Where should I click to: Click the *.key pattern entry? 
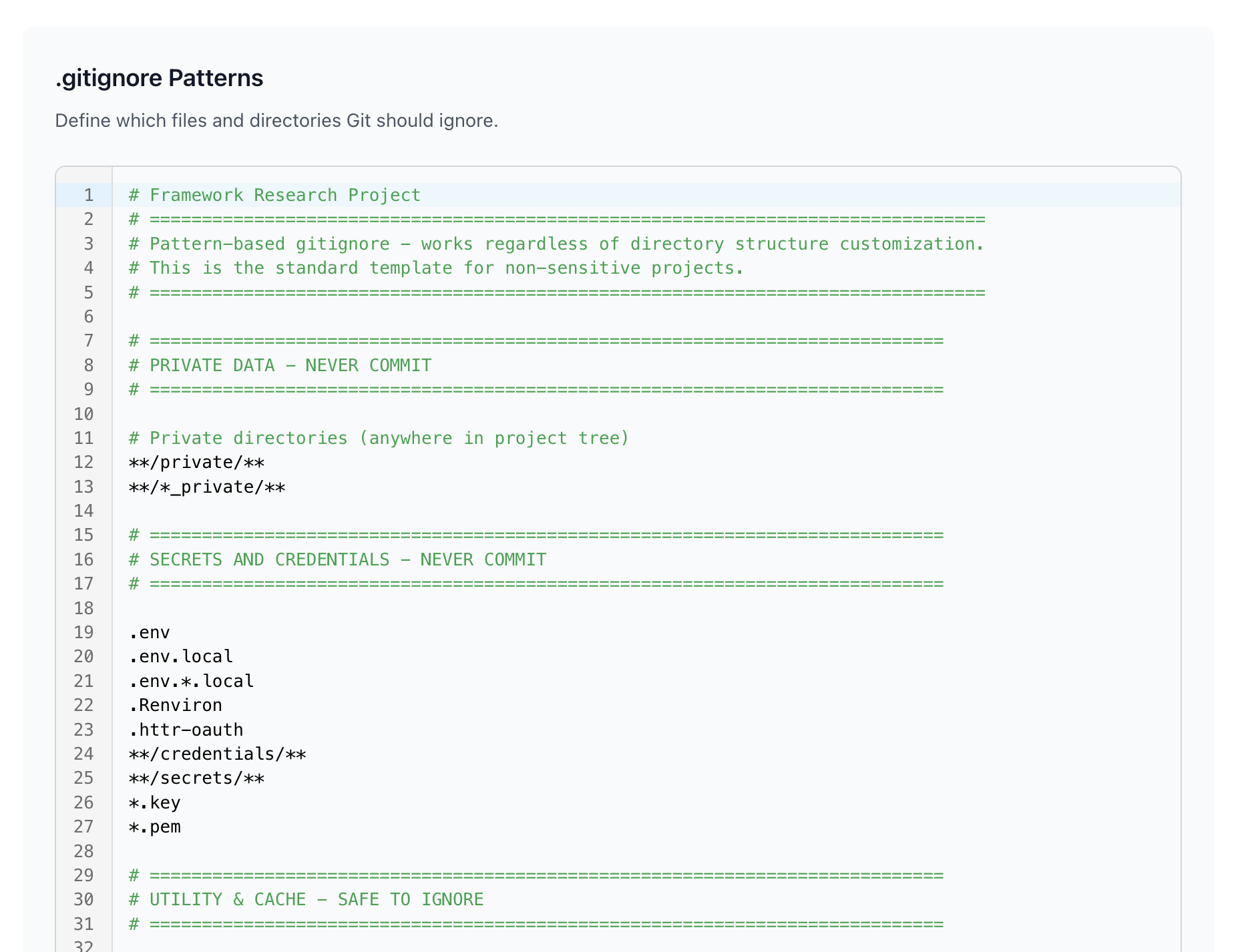(x=154, y=802)
